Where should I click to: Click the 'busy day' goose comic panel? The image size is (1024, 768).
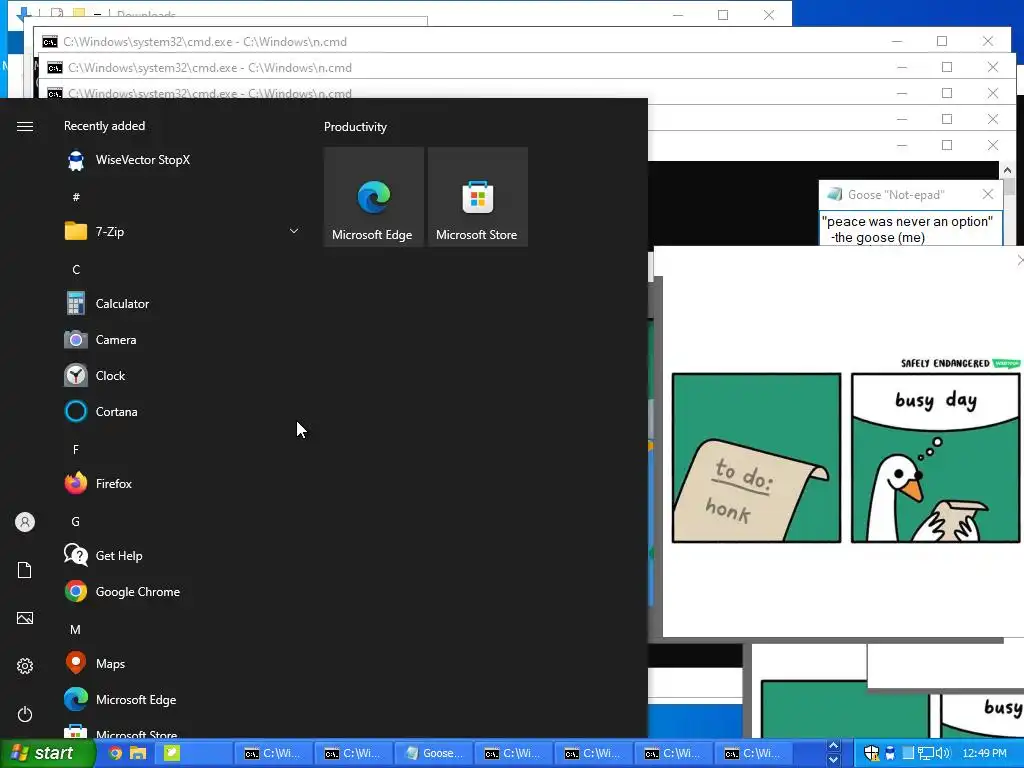click(x=935, y=458)
